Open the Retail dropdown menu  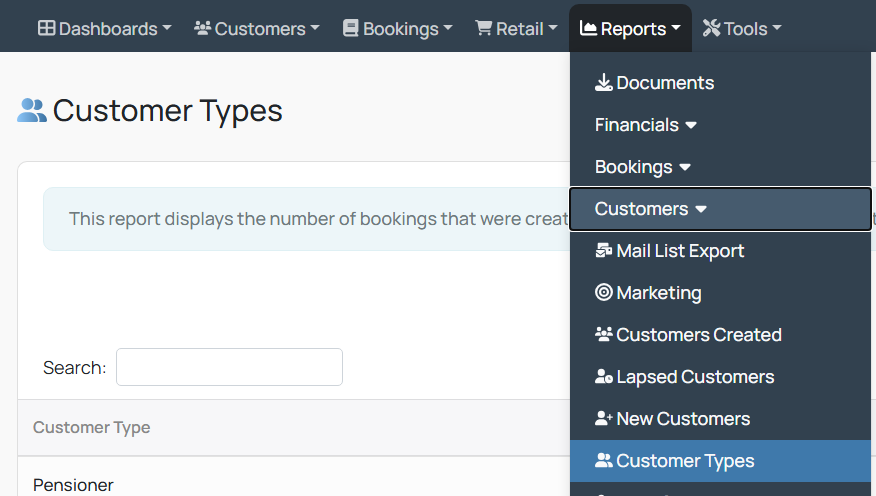tap(517, 28)
